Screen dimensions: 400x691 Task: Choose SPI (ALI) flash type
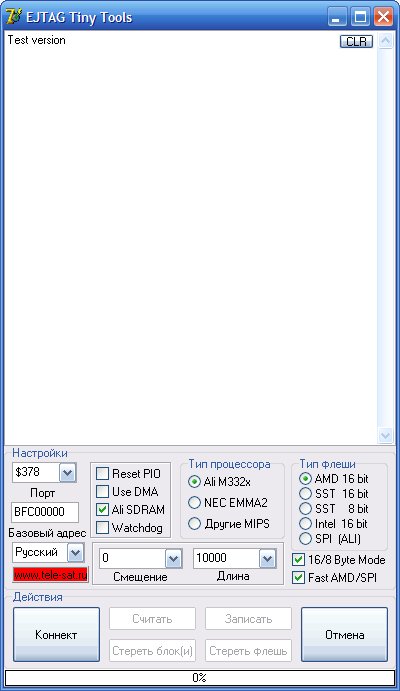(x=305, y=539)
